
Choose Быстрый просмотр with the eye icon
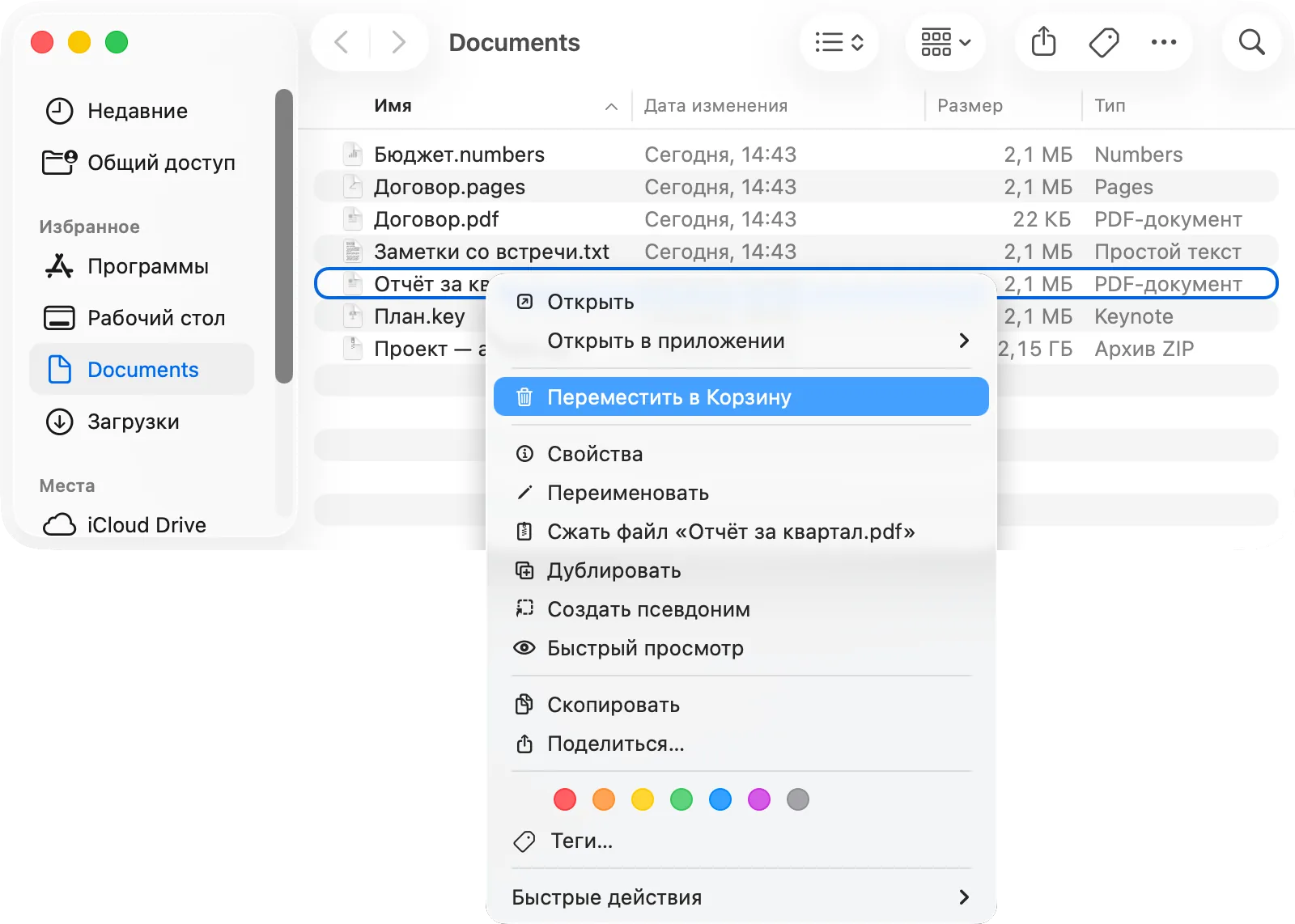[741, 648]
